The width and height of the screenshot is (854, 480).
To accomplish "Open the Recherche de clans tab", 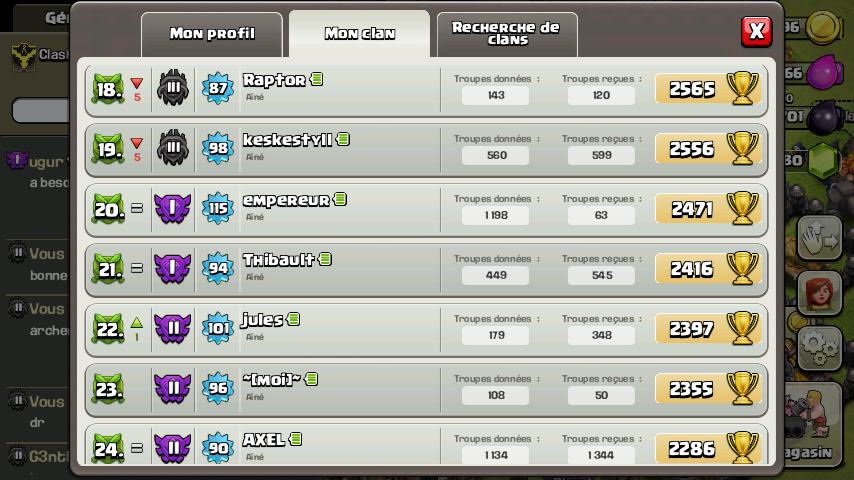I will click(507, 34).
